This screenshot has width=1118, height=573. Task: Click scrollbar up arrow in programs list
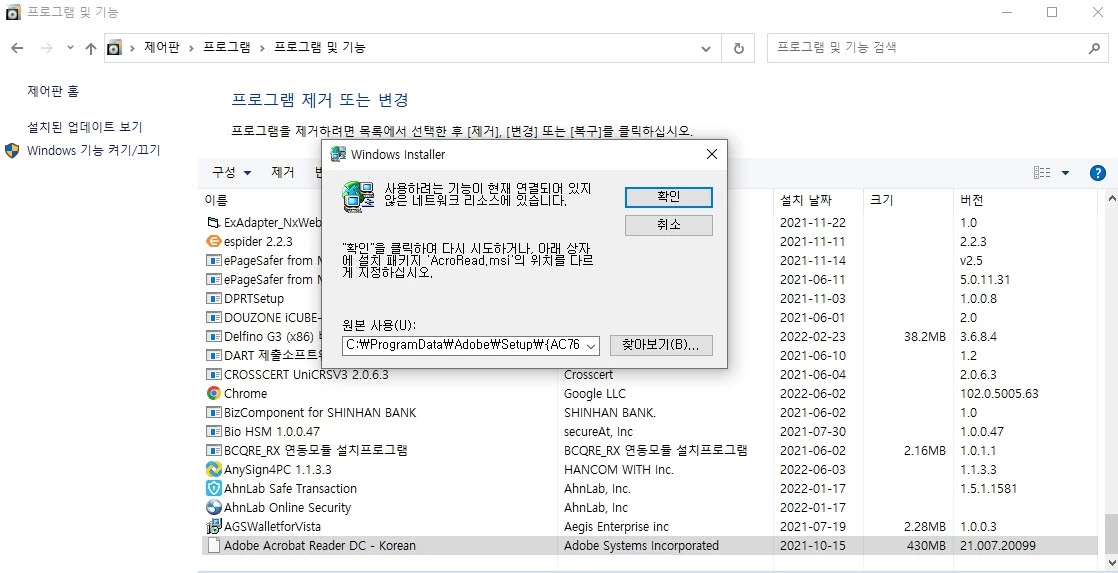point(1111,197)
